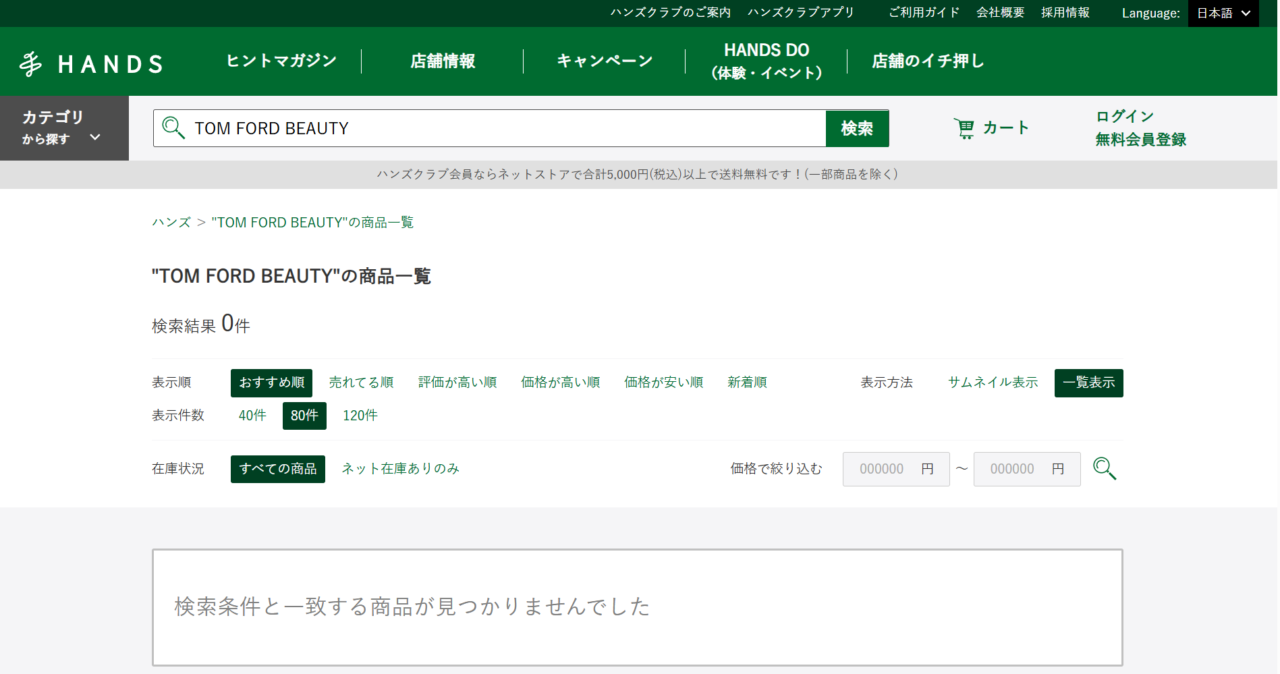1280x674 pixels.
Task: Click the 検索結果 0件 result count
Action: click(201, 324)
